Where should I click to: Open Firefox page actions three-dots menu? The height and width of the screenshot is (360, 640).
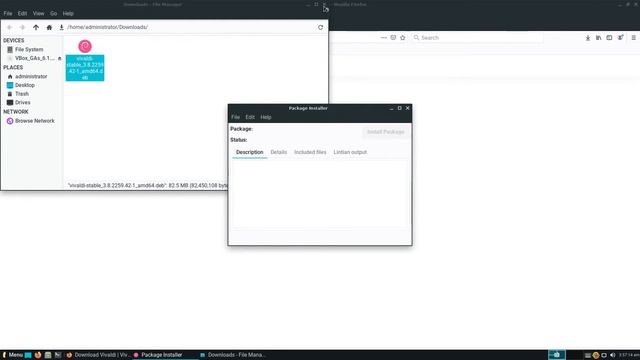[x=383, y=38]
